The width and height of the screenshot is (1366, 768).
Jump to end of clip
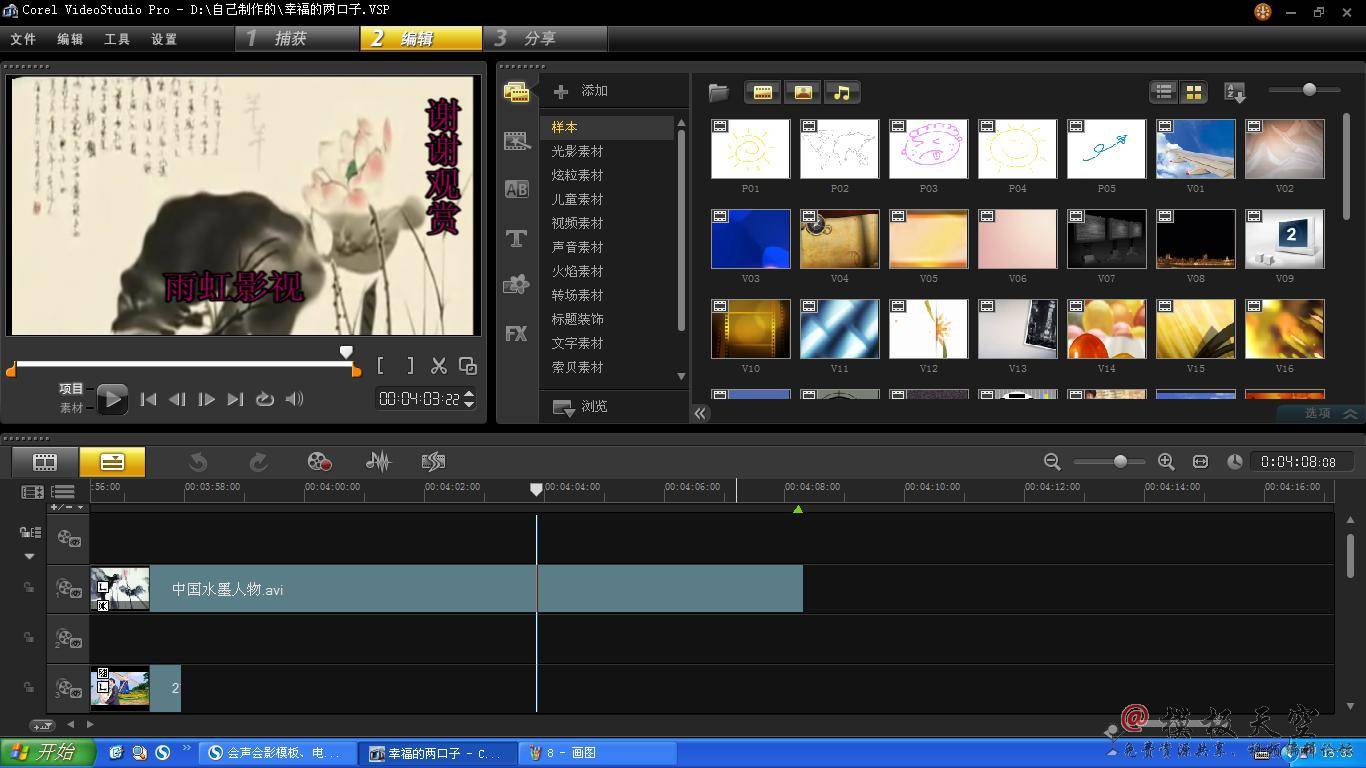(235, 399)
